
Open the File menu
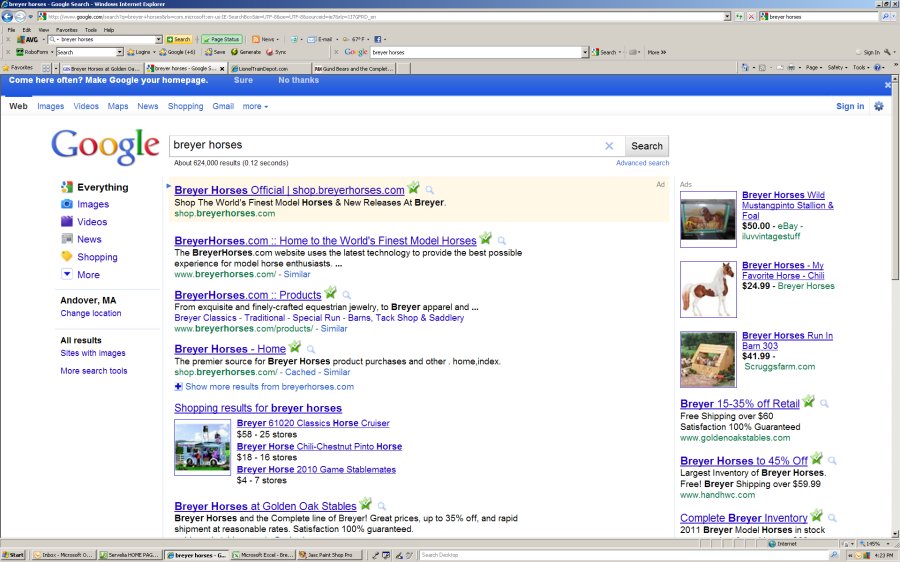11,30
